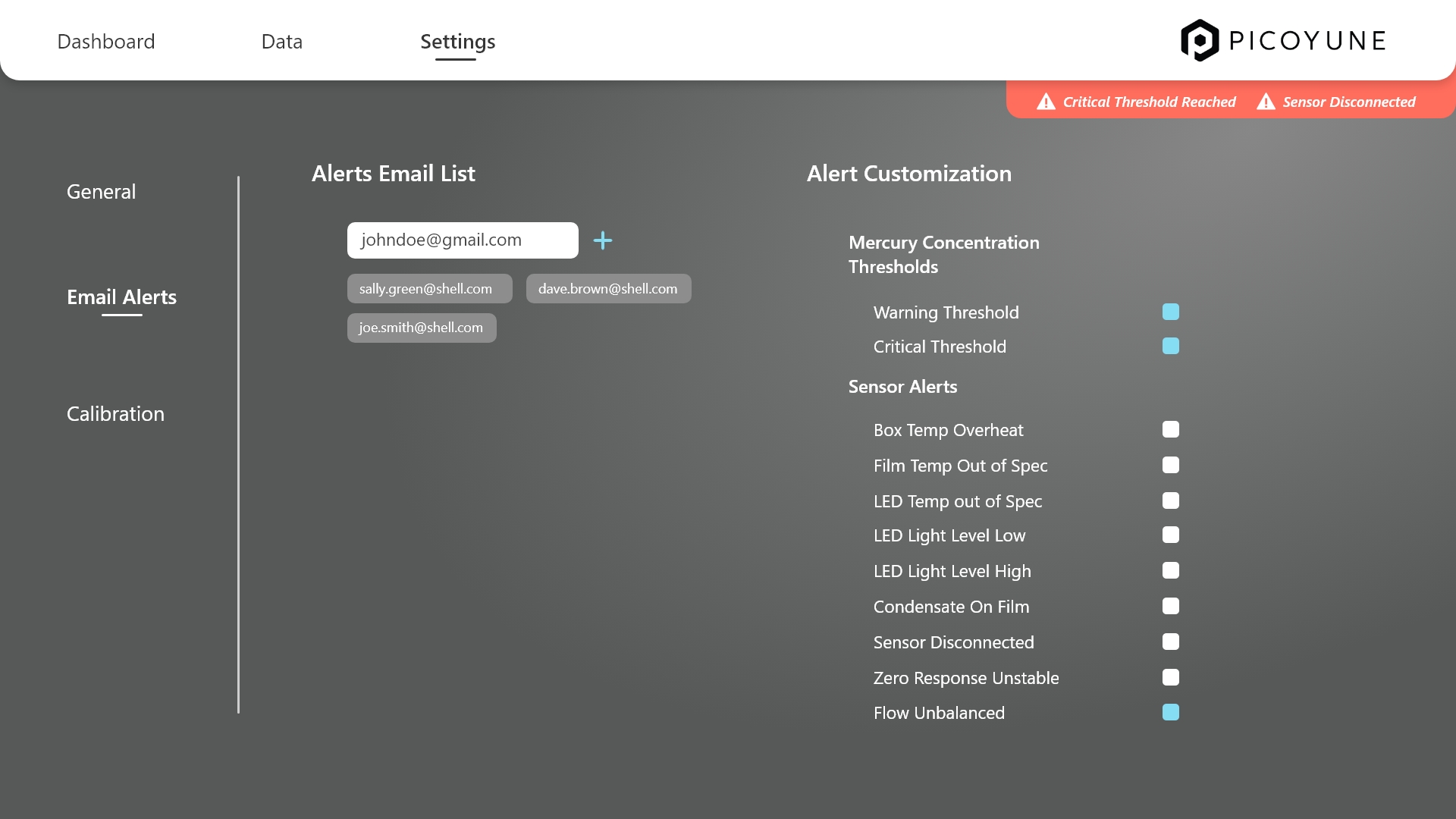Toggle the Warning Threshold checkbox
This screenshot has width=1456, height=819.
(1170, 312)
